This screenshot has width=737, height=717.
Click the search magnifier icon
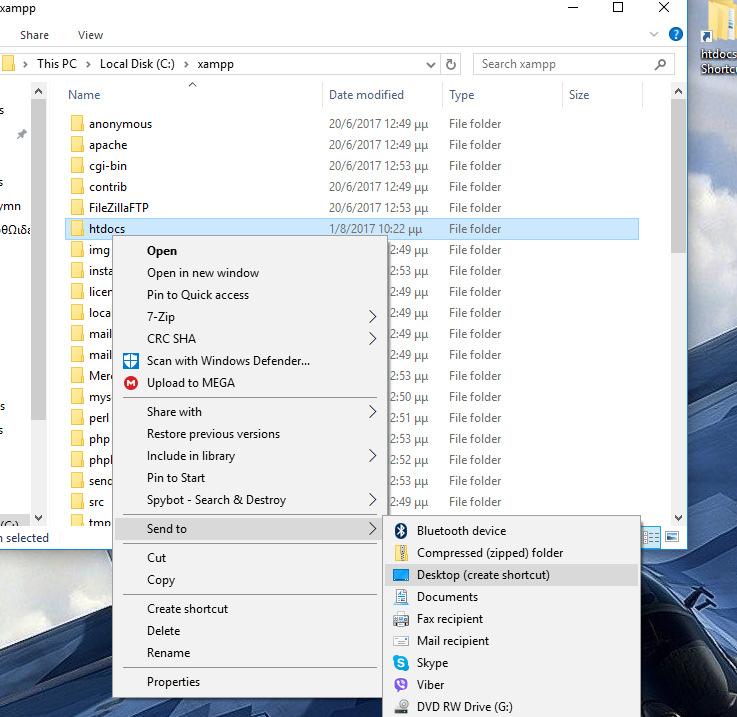tap(660, 64)
